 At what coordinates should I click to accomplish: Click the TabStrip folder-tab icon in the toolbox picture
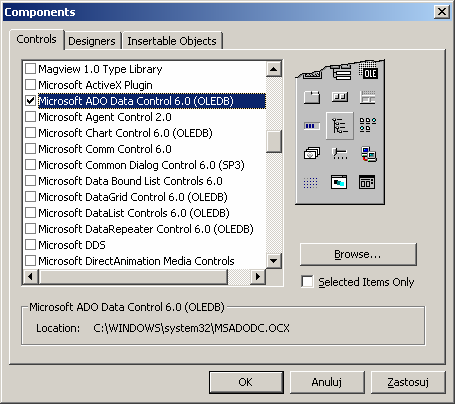click(x=312, y=98)
